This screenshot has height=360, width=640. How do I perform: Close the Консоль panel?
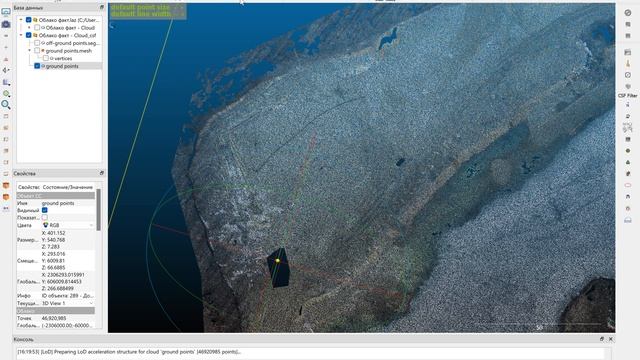coord(611,339)
